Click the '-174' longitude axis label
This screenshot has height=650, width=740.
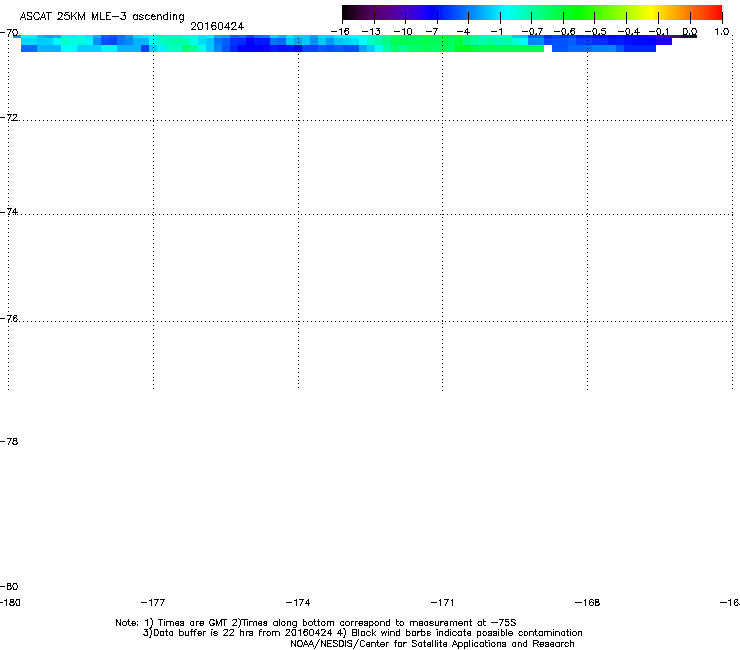click(298, 602)
